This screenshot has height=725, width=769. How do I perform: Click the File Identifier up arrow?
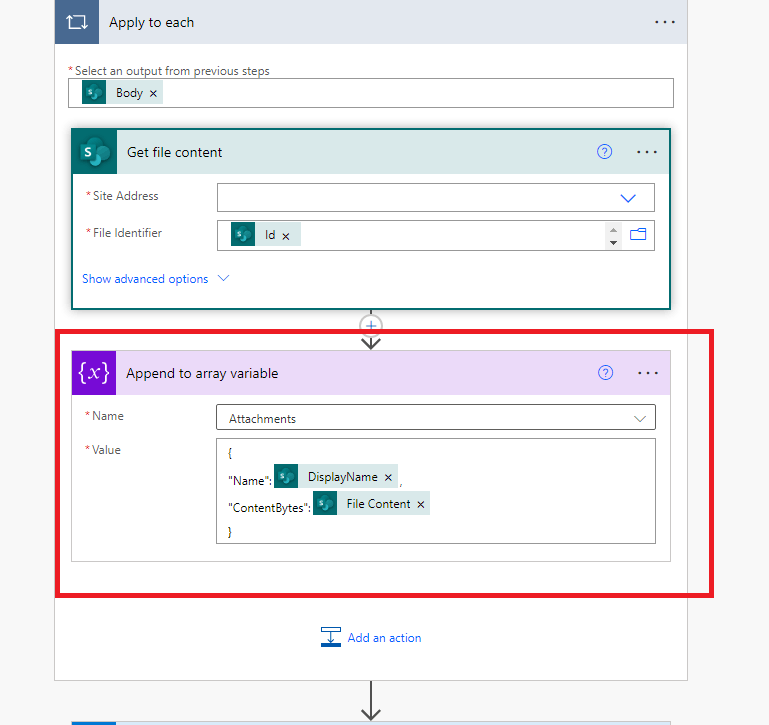point(613,230)
